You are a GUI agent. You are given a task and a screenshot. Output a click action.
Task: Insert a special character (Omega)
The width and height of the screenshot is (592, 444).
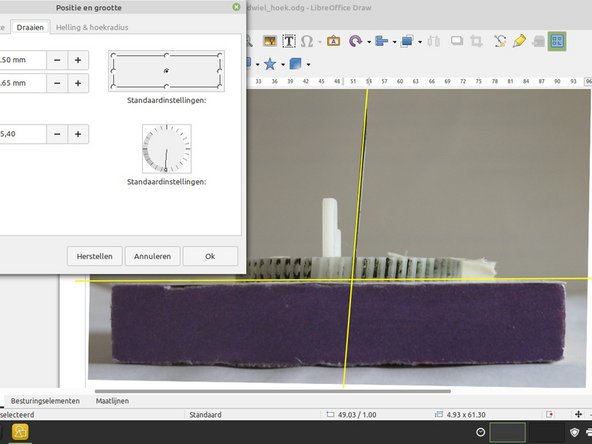point(307,41)
